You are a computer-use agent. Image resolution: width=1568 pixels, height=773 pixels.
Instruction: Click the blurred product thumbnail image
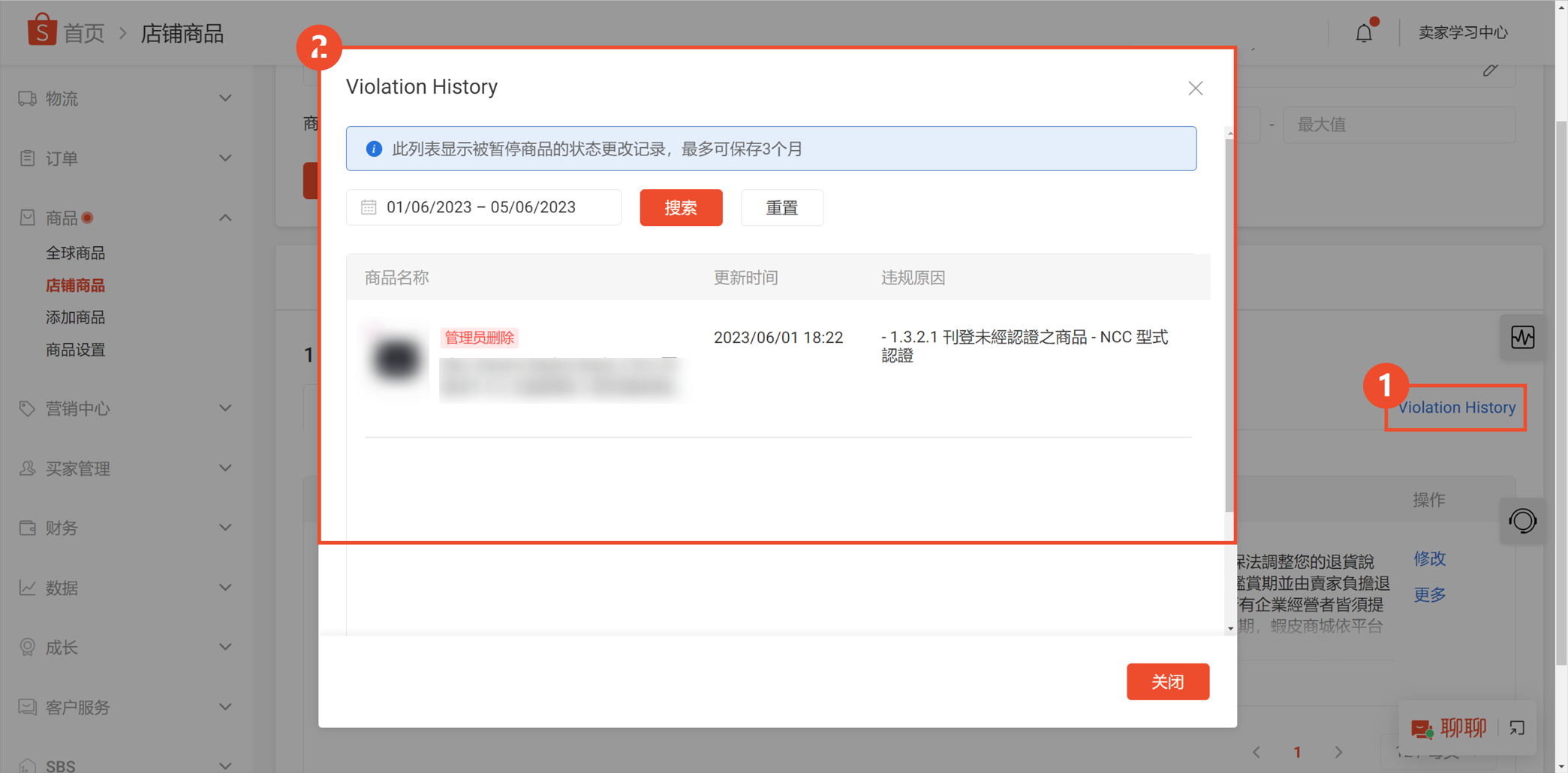pos(396,358)
